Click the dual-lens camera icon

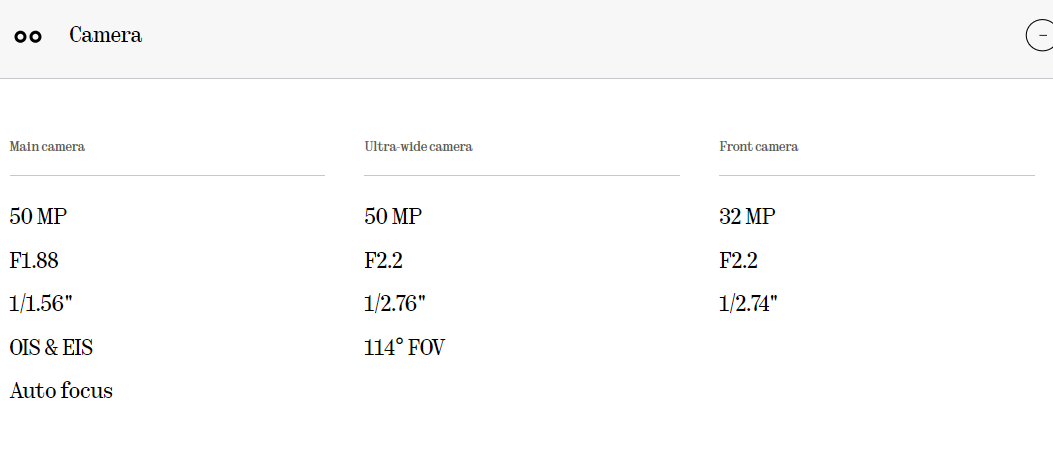point(28,37)
